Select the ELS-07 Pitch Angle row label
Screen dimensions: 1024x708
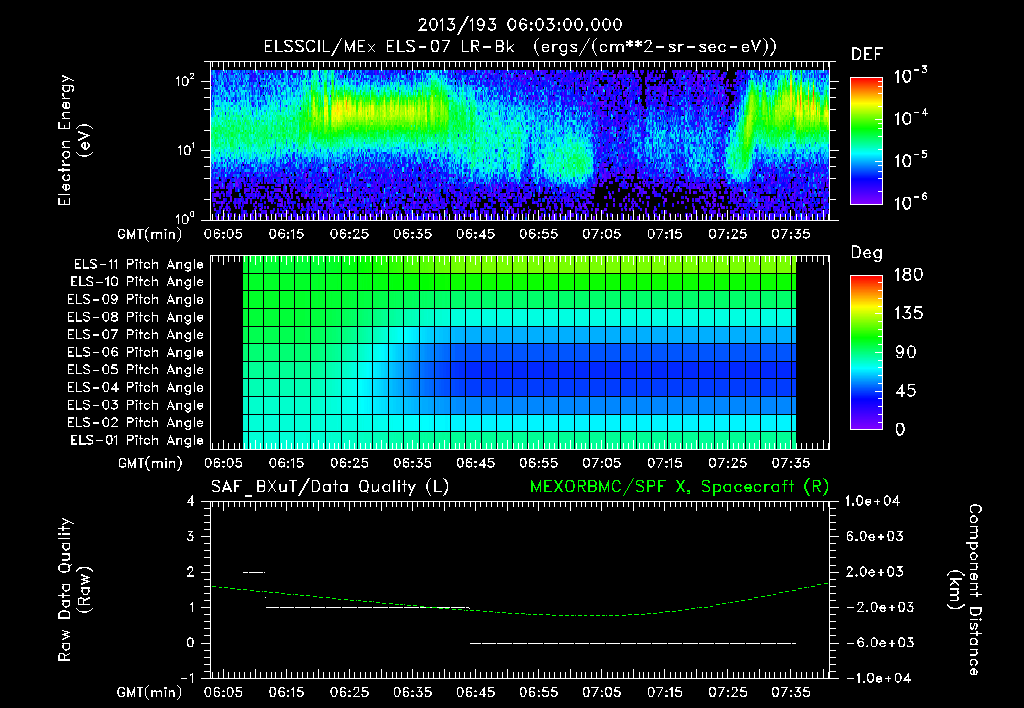click(x=136, y=334)
